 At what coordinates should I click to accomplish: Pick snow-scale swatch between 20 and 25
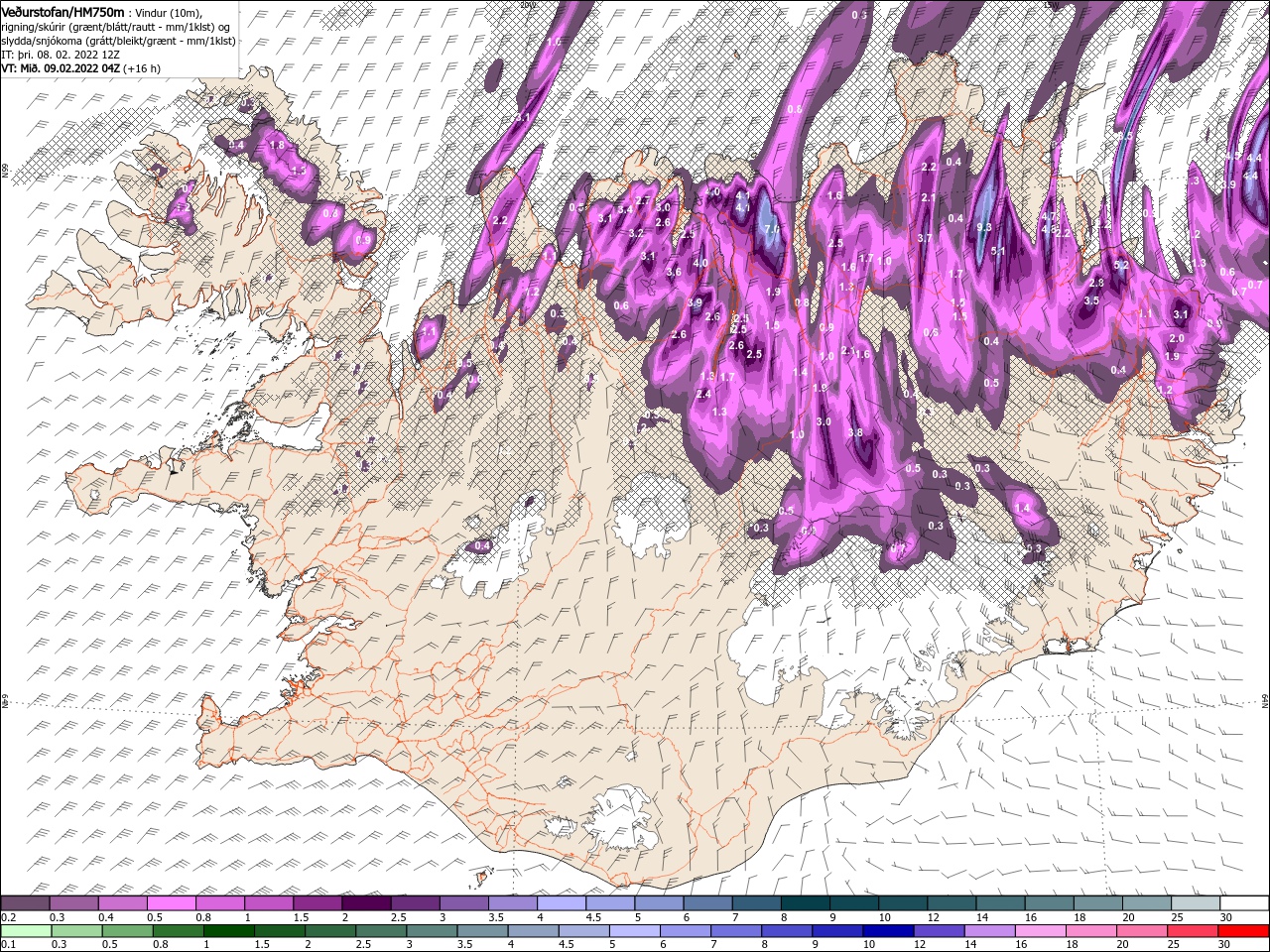point(1147,903)
